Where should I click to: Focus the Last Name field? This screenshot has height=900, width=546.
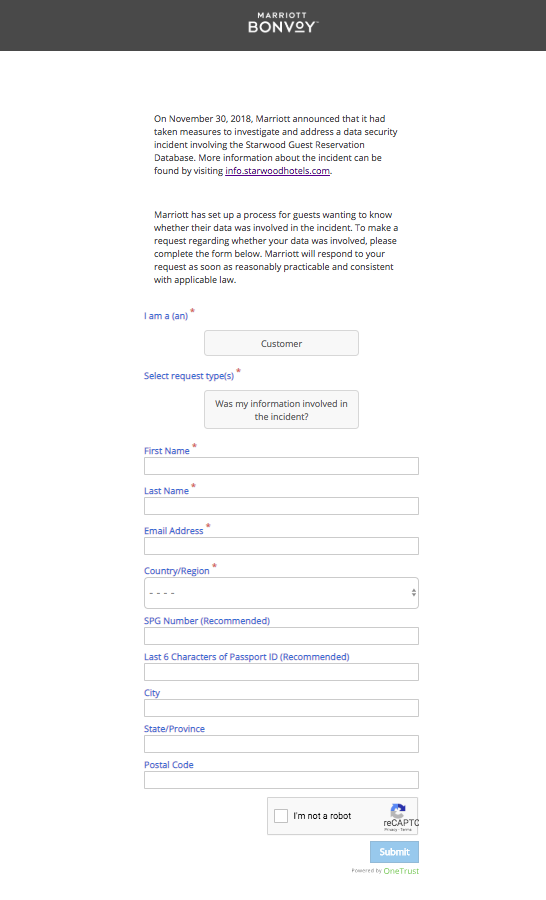pyautogui.click(x=281, y=506)
